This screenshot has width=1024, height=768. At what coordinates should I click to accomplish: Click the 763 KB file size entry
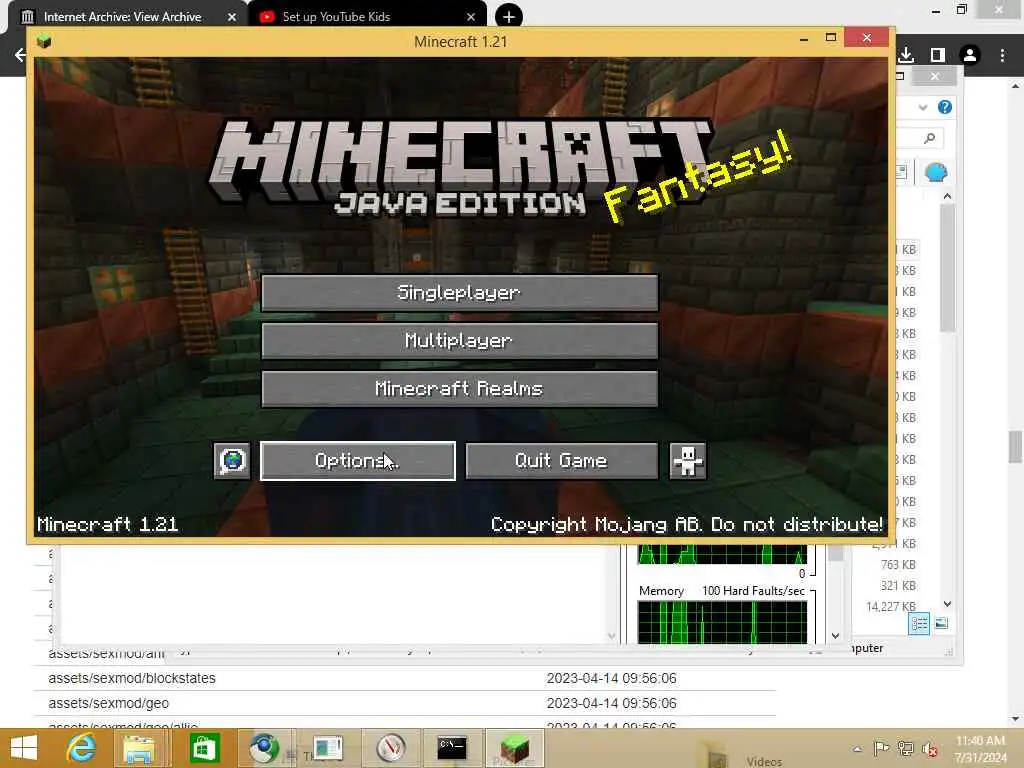(898, 564)
